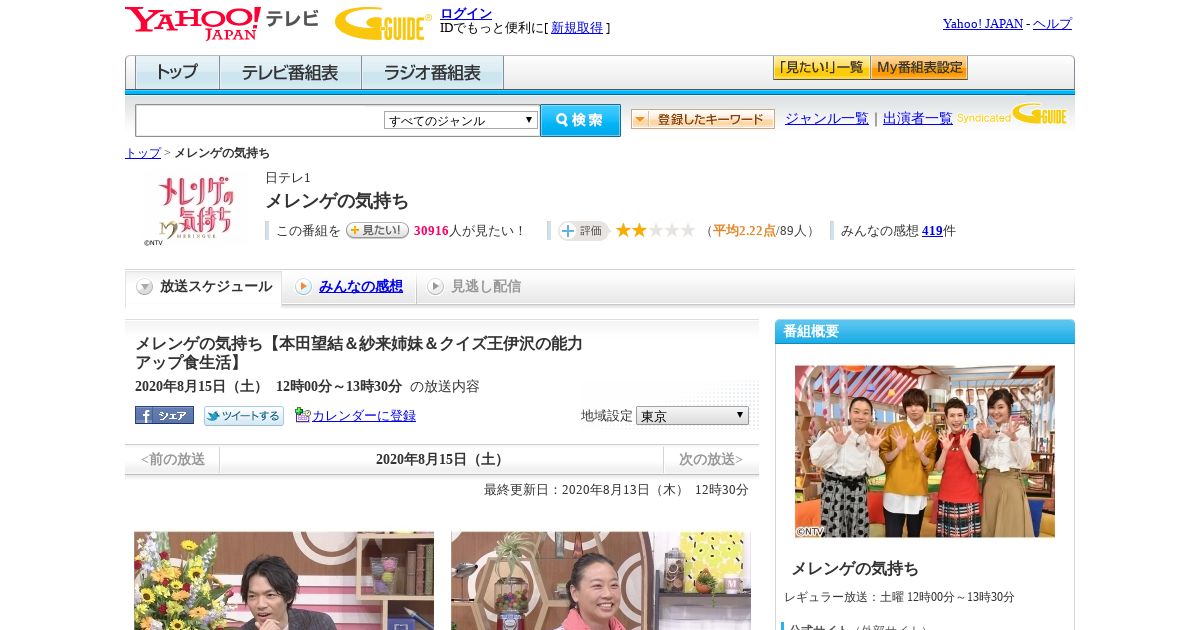
Task: Open the ヘルプ link
Action: [1052, 23]
